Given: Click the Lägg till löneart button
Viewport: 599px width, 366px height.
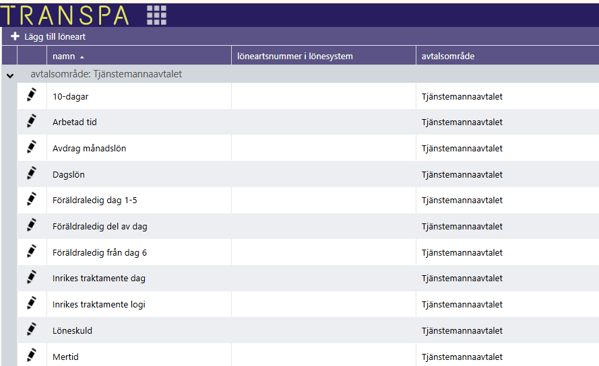Looking at the screenshot, I should [48, 37].
